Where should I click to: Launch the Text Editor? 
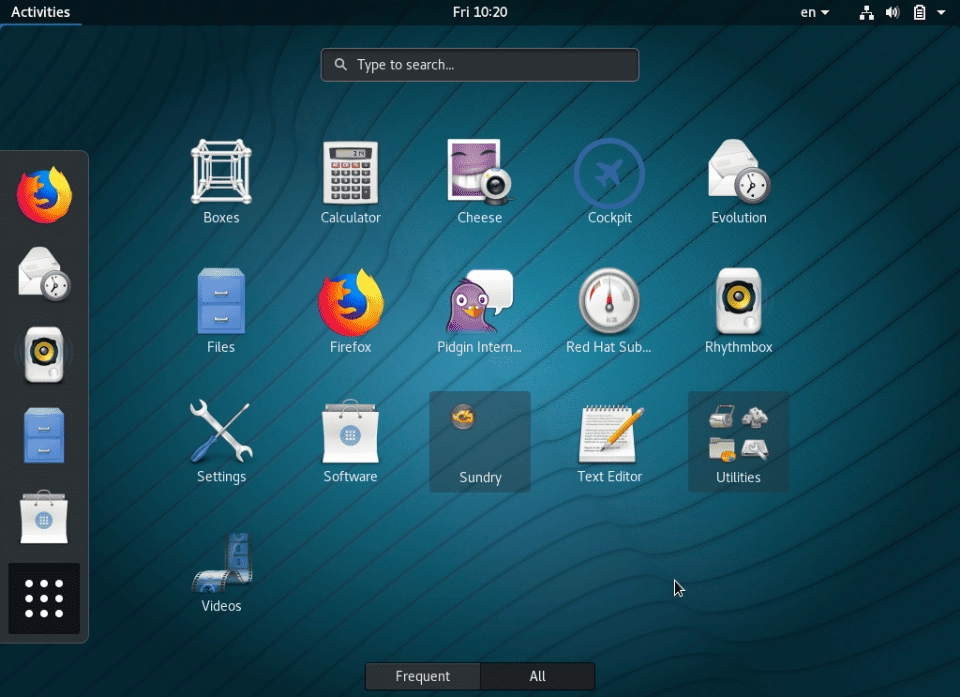click(x=609, y=441)
